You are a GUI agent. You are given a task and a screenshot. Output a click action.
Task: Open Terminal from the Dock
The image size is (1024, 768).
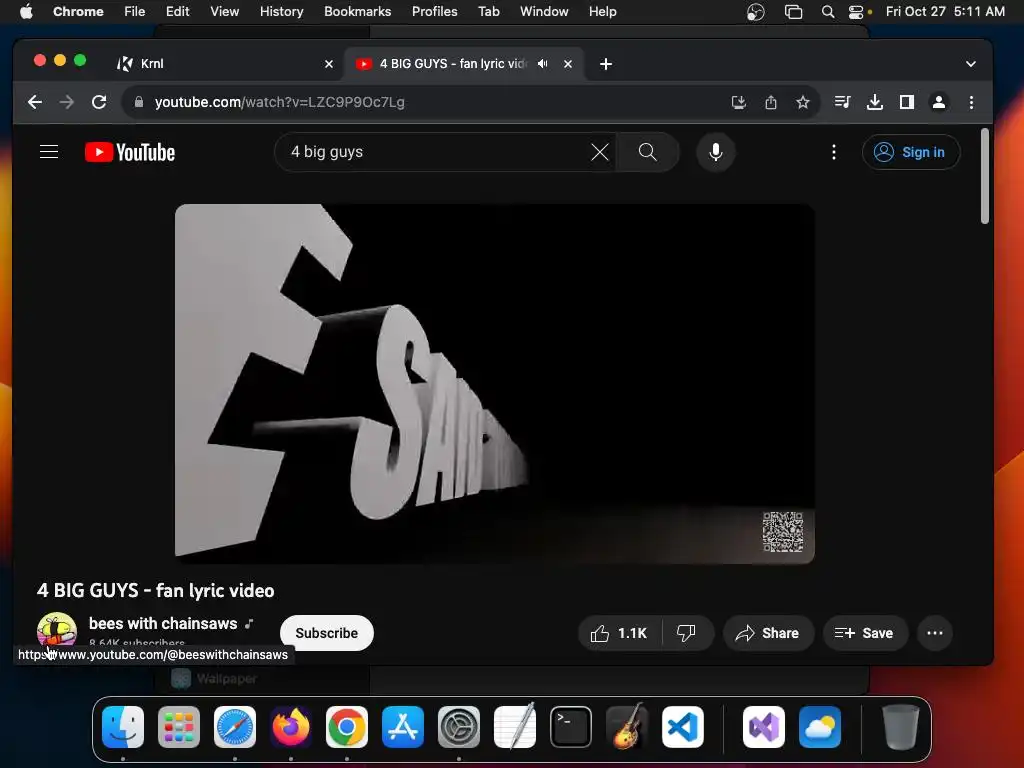tap(571, 727)
